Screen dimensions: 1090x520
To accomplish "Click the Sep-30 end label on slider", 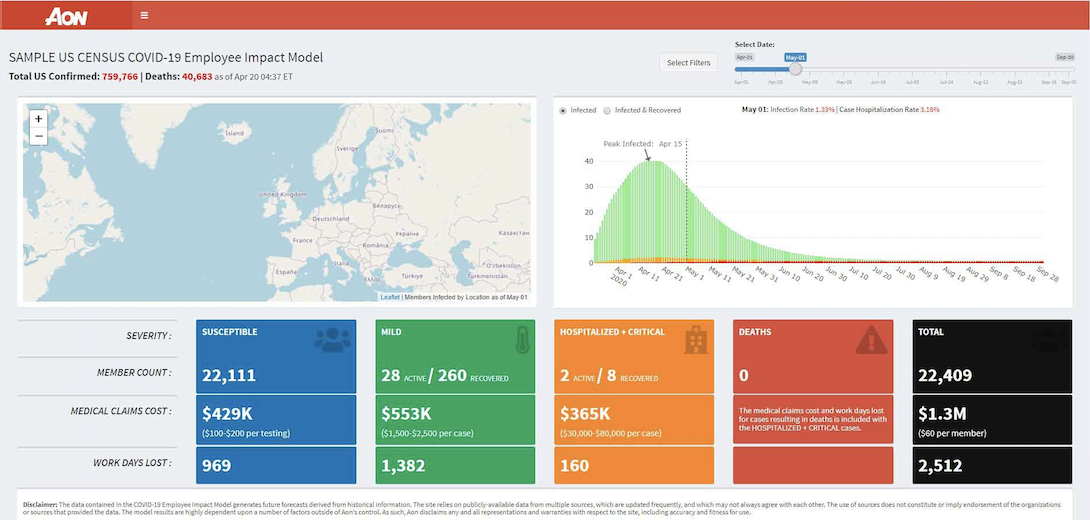I will tap(1065, 57).
